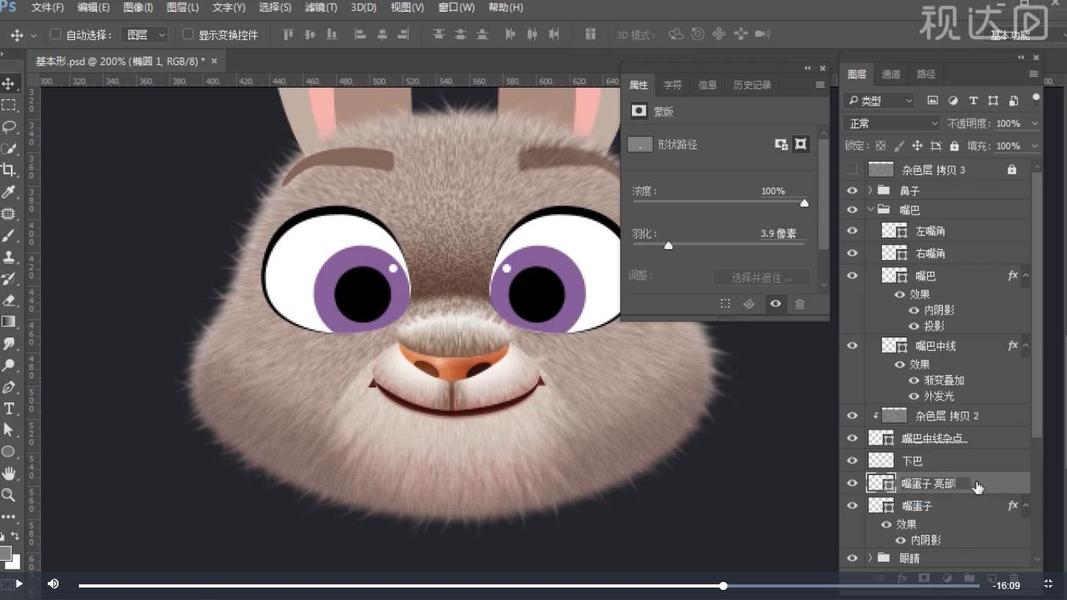Toggle the 显示变换控件 checkbox
1067x600 pixels.
tap(188, 34)
